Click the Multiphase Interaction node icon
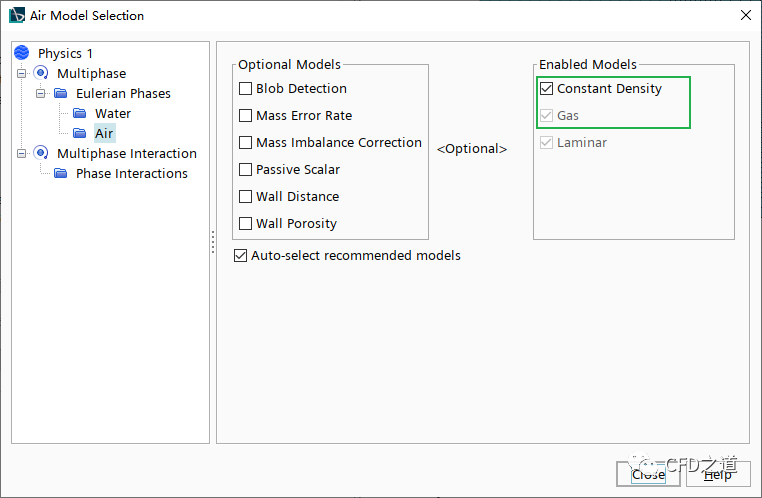Screen dimensions: 762x498 pyautogui.click(x=41, y=153)
